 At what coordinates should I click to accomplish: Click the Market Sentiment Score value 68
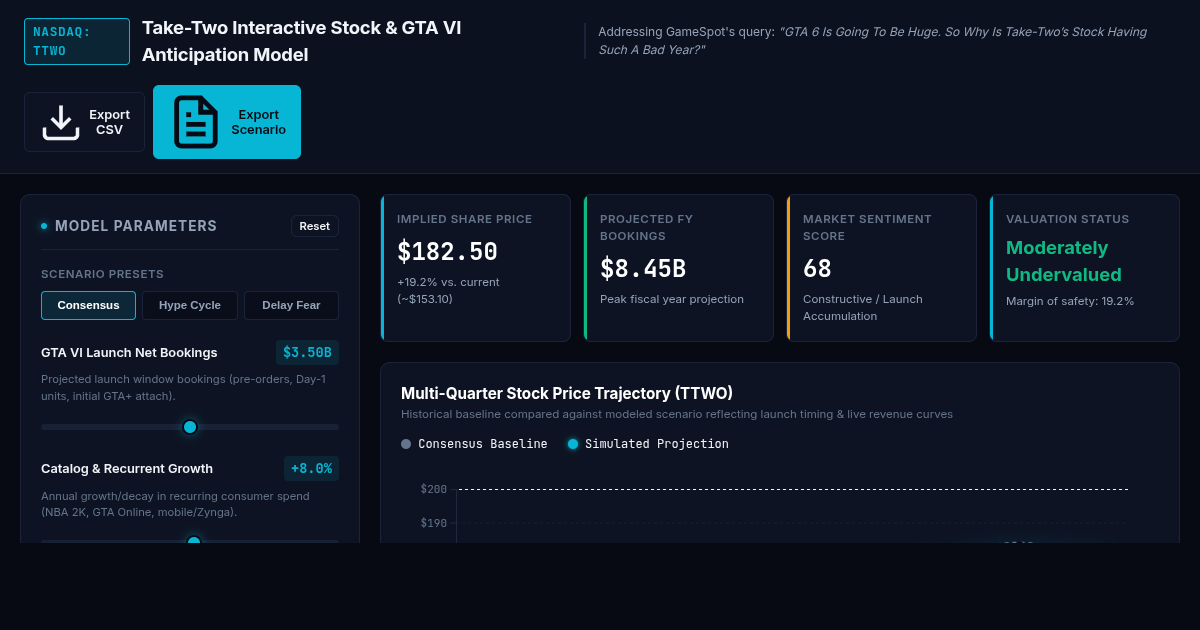pos(817,269)
